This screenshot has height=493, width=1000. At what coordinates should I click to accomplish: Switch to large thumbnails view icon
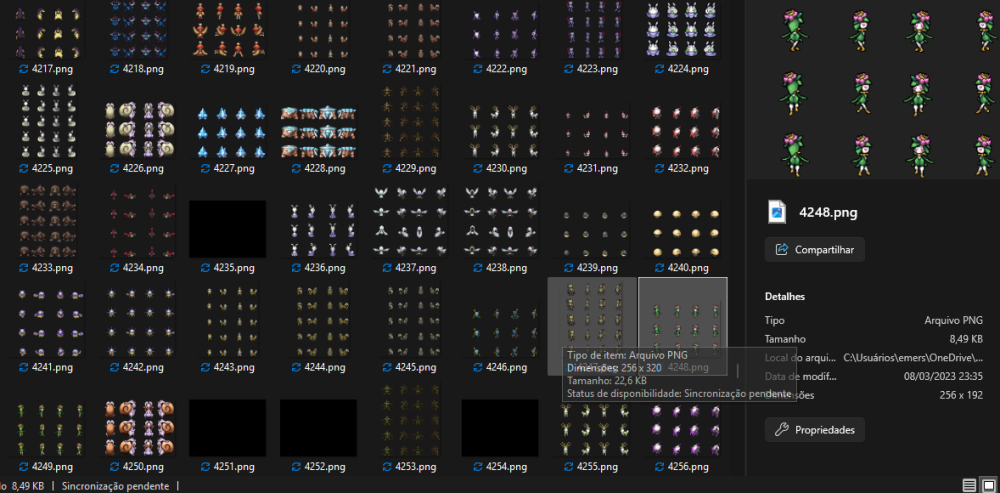tap(988, 485)
